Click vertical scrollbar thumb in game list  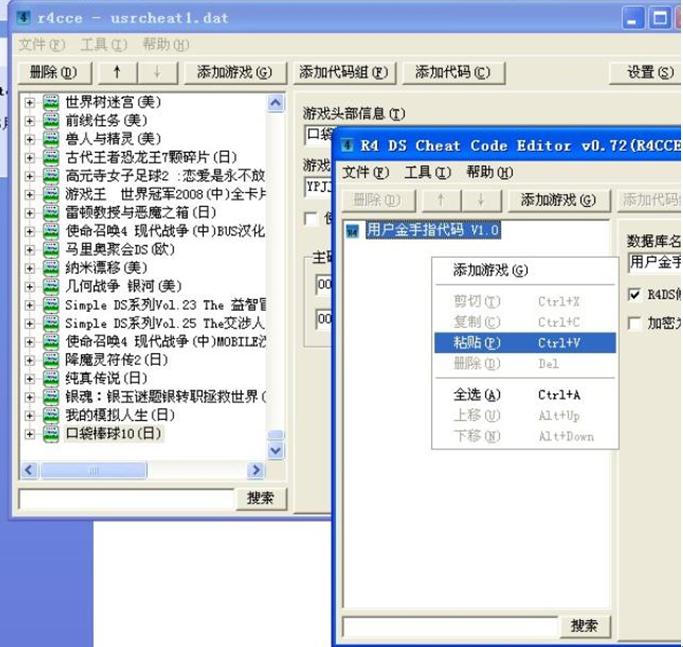pos(276,434)
